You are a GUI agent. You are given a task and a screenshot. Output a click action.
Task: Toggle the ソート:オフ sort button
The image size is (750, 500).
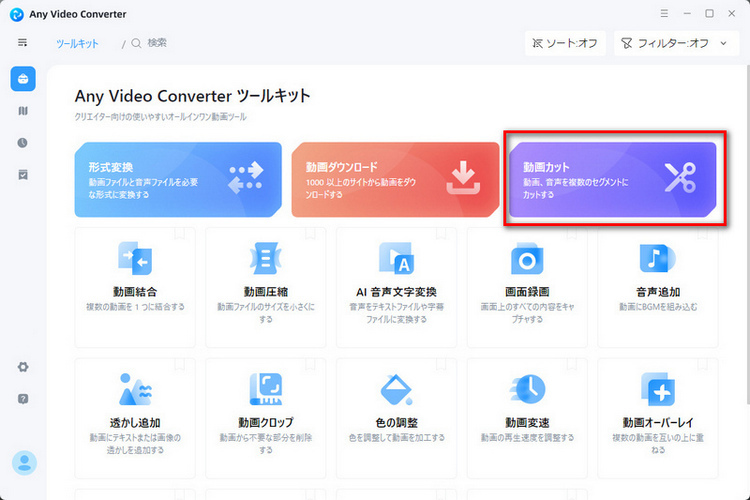[x=565, y=43]
